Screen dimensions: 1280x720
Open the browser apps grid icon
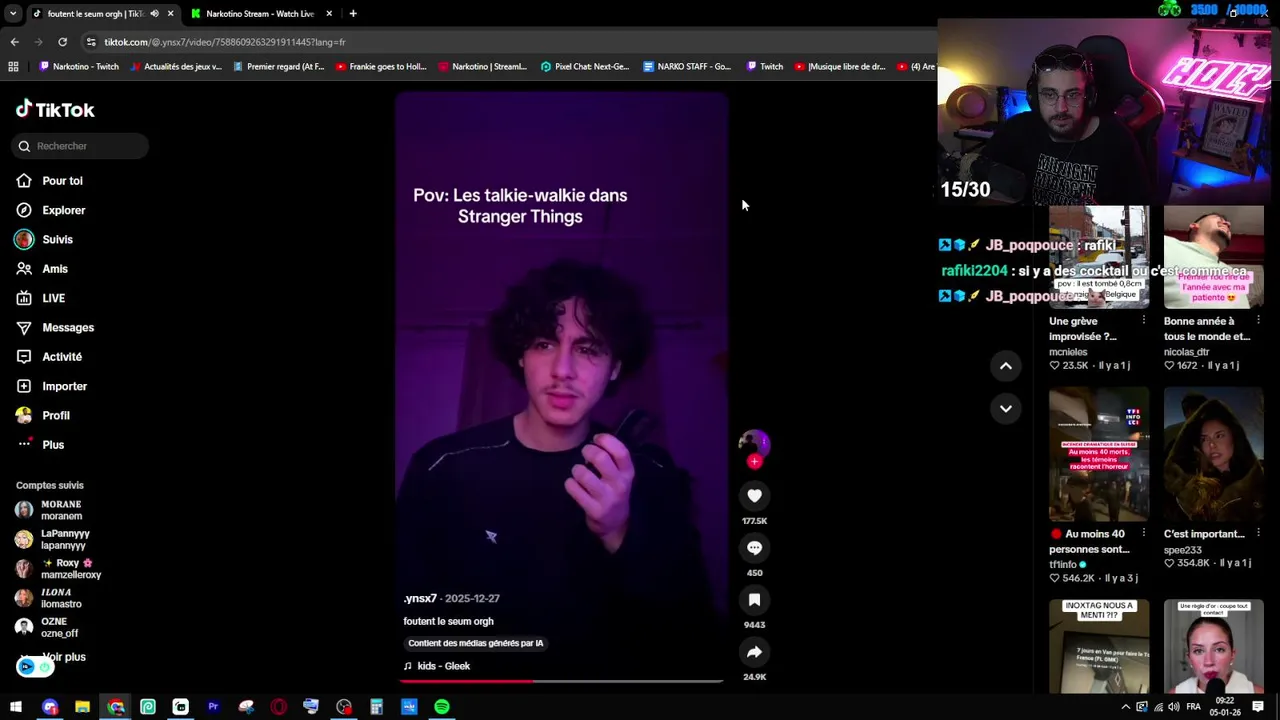pyautogui.click(x=13, y=67)
